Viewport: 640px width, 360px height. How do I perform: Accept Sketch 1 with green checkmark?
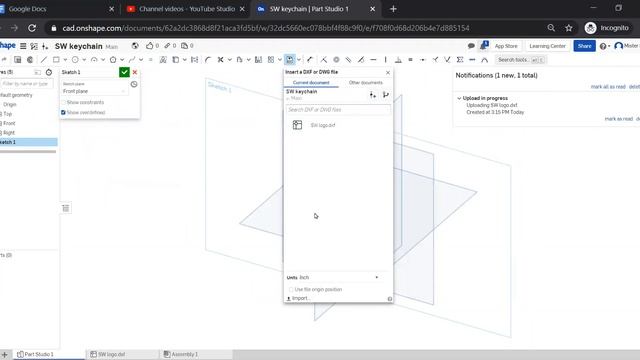[124, 72]
